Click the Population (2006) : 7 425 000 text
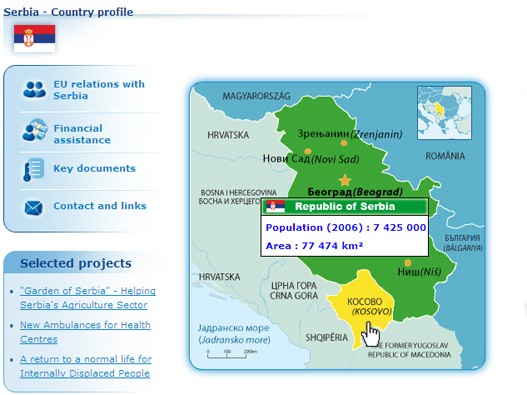This screenshot has height=395, width=527. click(x=346, y=228)
